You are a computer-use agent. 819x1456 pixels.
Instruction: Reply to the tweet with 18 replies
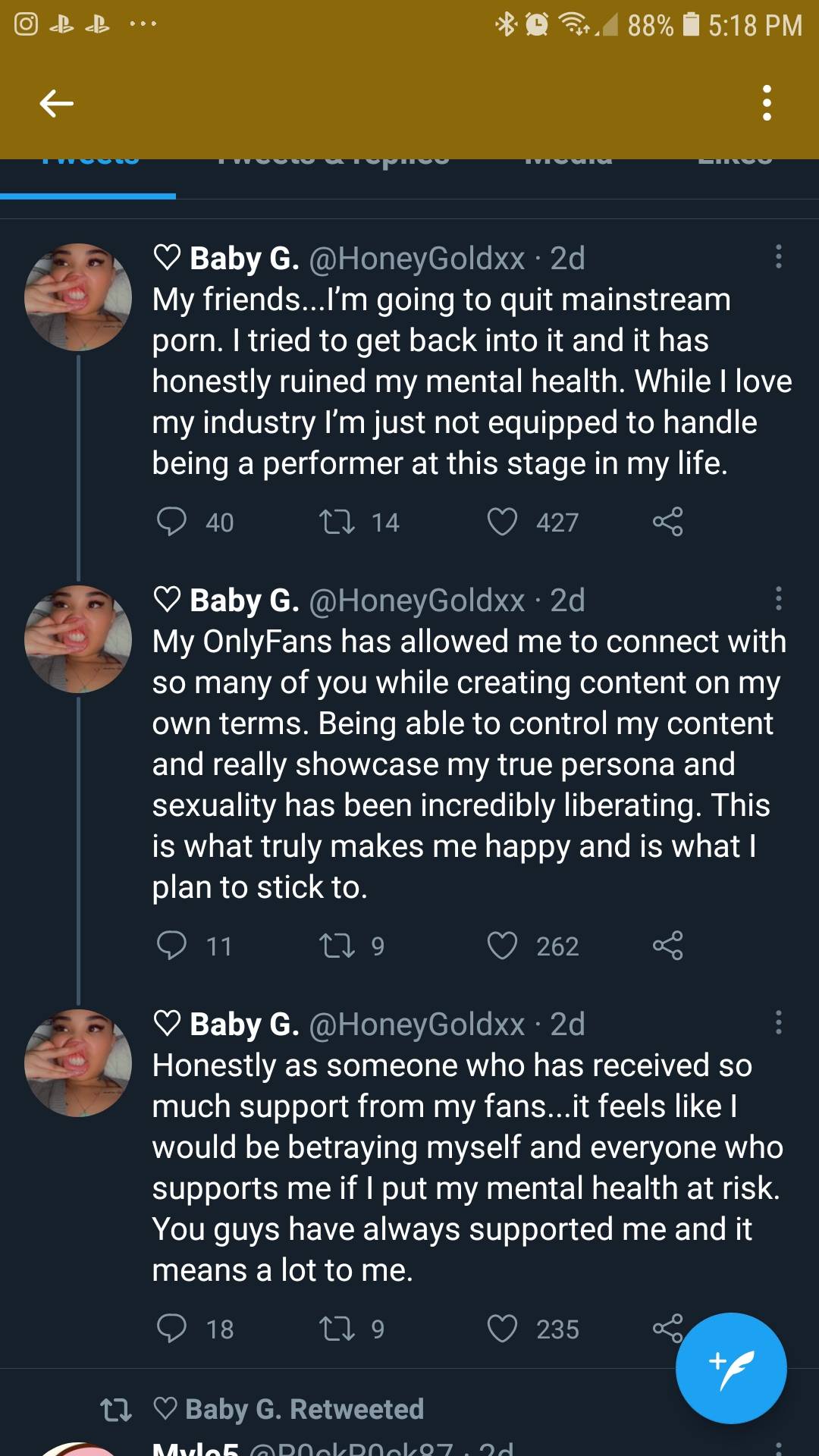click(171, 1329)
